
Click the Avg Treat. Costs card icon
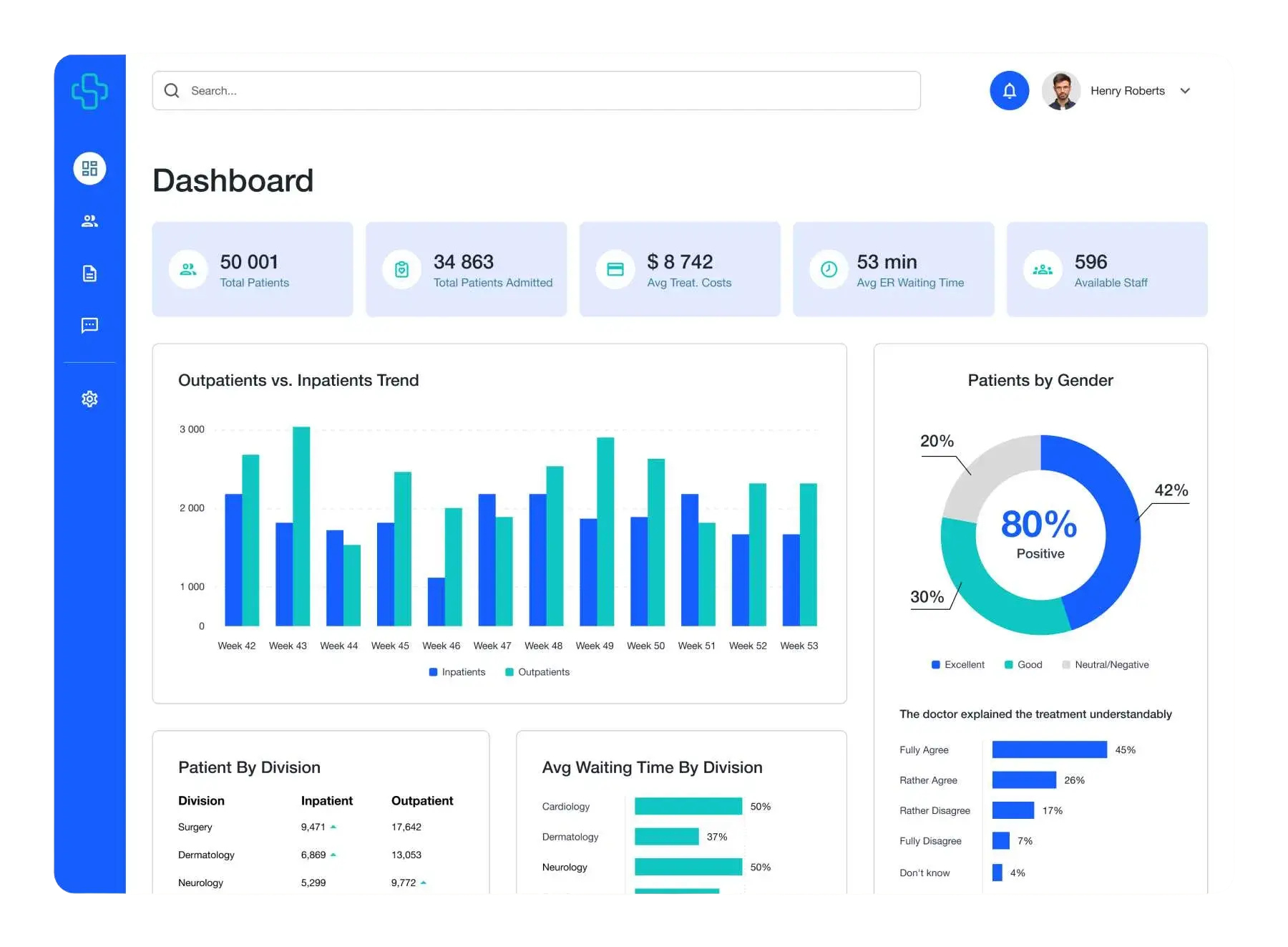point(615,269)
